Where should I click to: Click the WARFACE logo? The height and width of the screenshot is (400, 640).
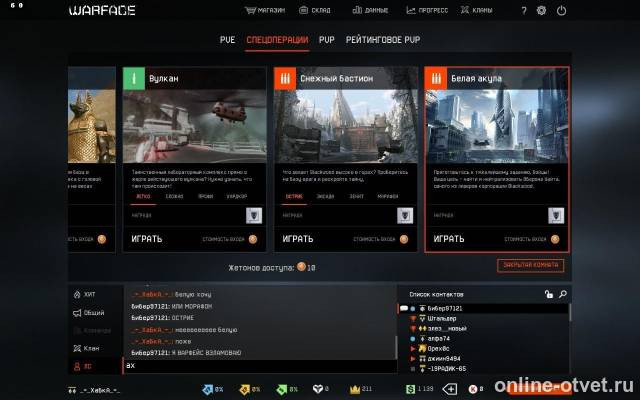(102, 10)
